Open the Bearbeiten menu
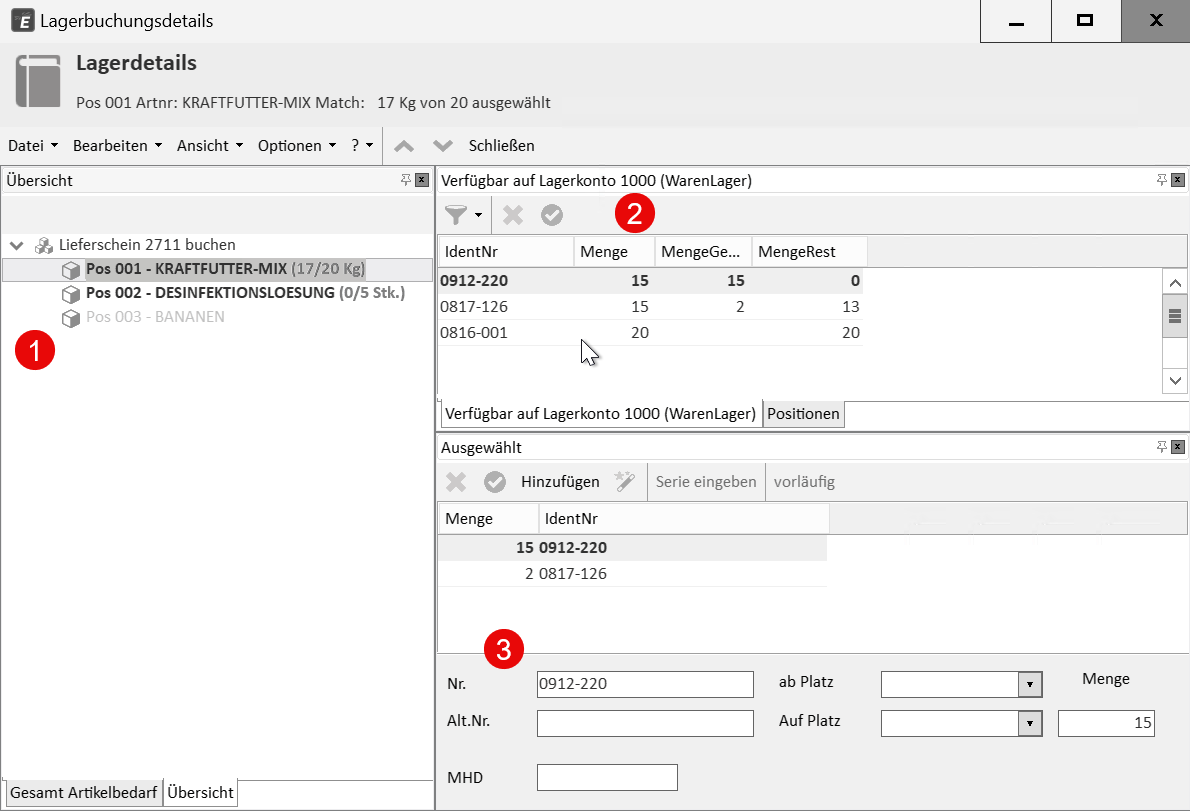 coord(116,146)
